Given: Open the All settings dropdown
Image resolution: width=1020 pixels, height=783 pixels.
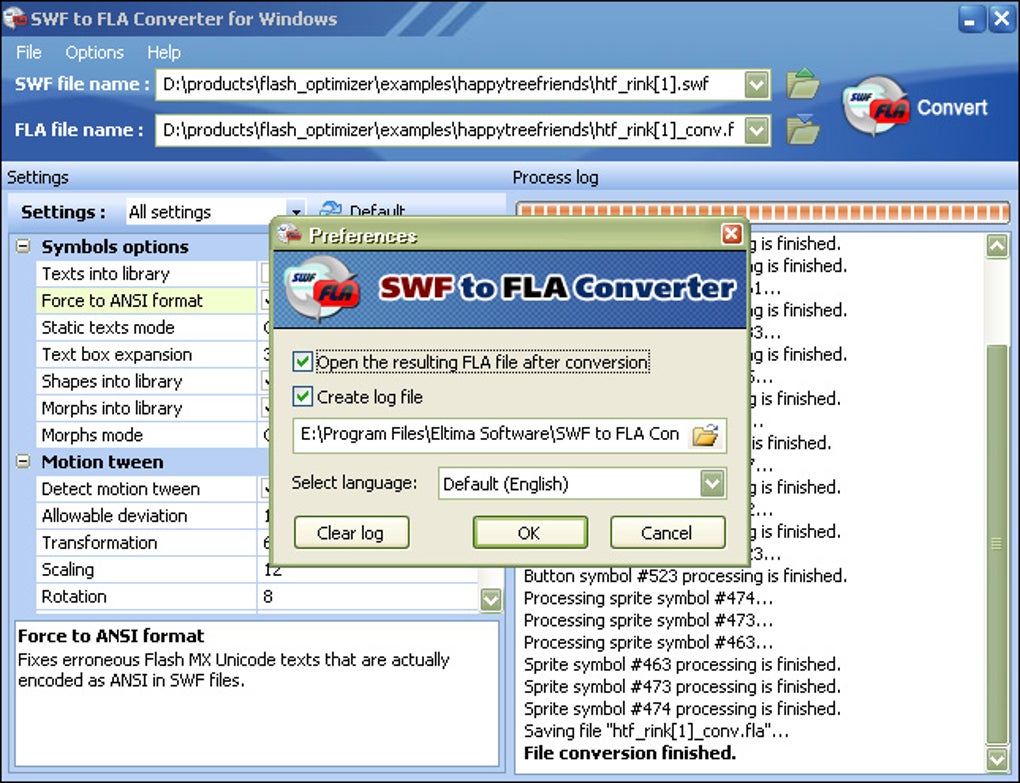Looking at the screenshot, I should [296, 211].
